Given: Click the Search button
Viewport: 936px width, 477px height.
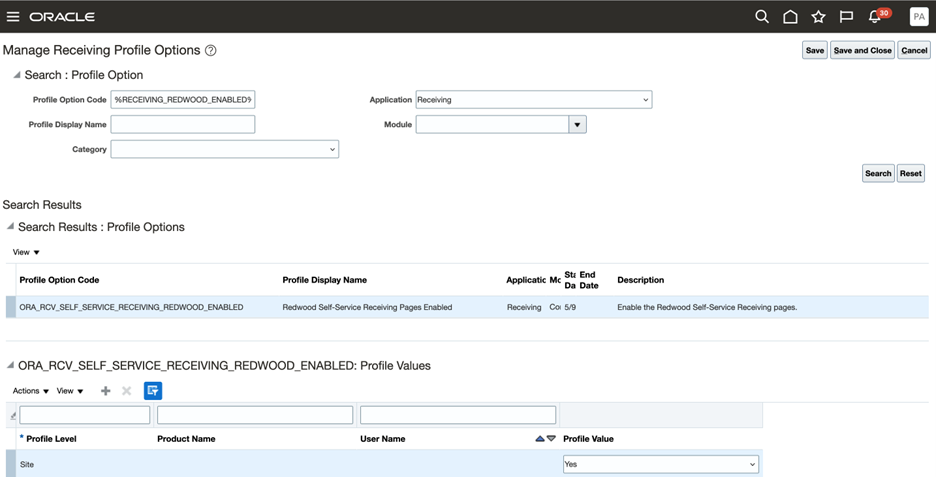Looking at the screenshot, I should 878,174.
